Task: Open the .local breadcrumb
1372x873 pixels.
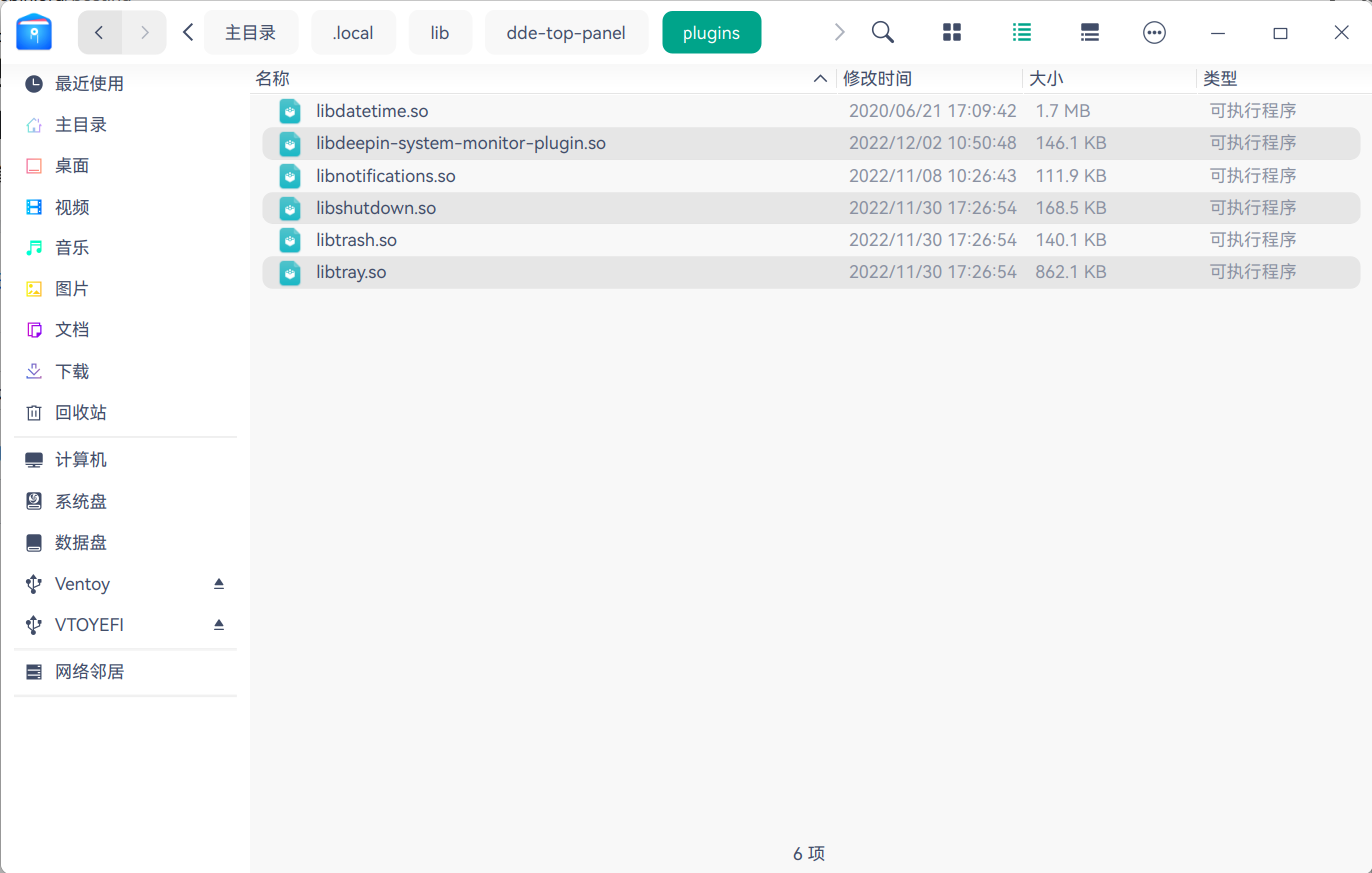Action: coord(353,33)
